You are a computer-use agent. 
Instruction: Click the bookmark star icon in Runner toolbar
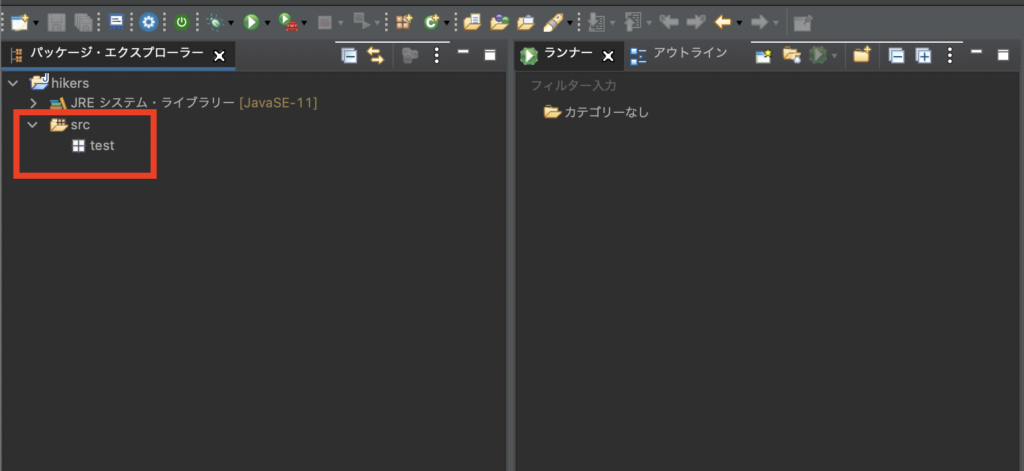tap(763, 56)
